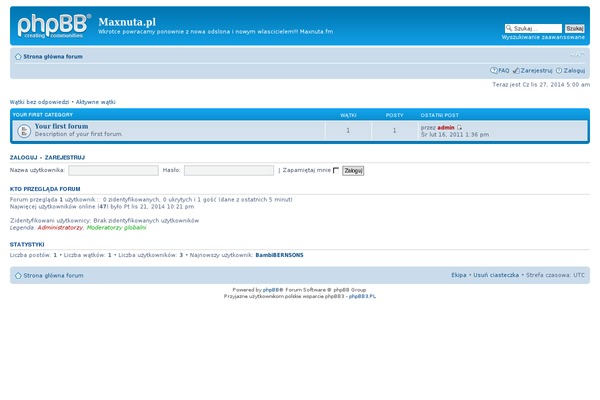This screenshot has width=600, height=400.
Task: Click the phpBB logo
Action: pos(54,26)
